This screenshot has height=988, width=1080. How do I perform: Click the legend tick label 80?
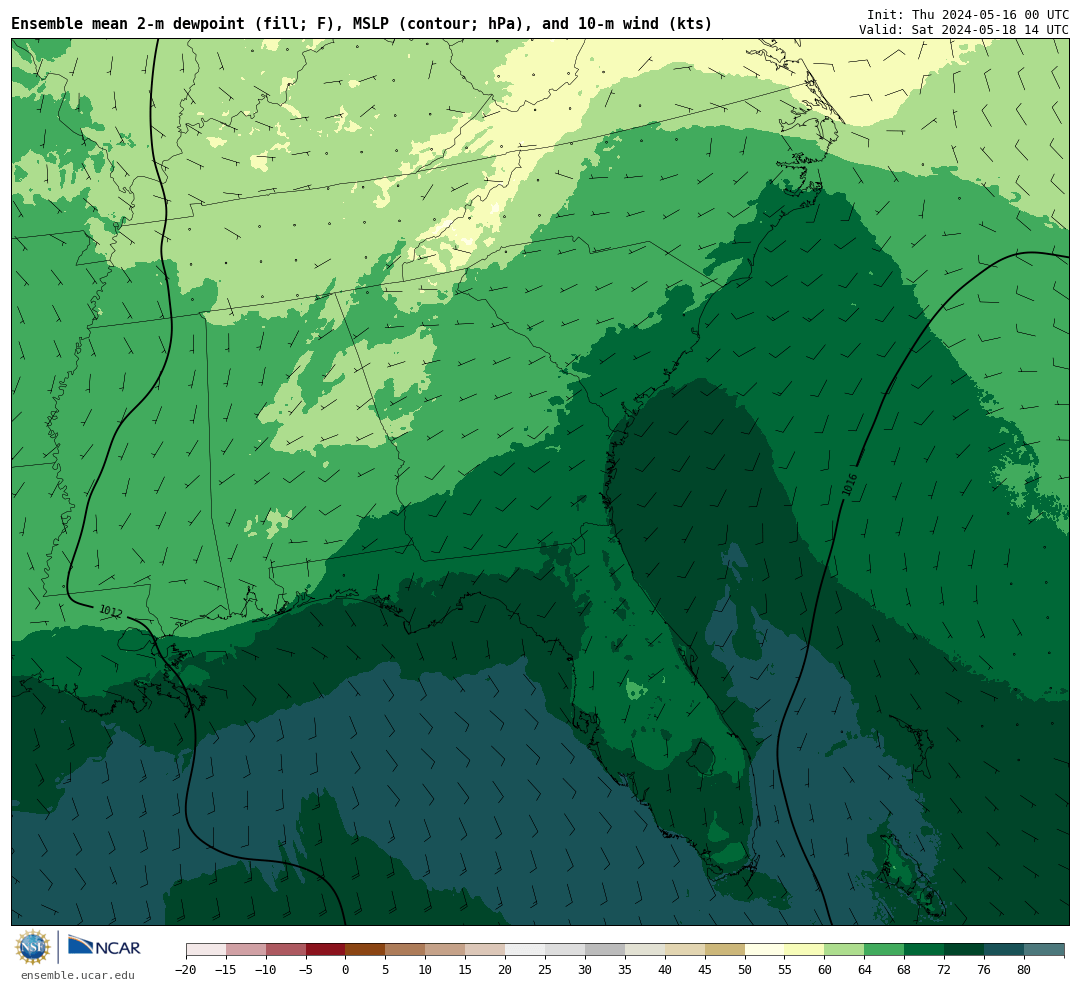tap(1024, 970)
